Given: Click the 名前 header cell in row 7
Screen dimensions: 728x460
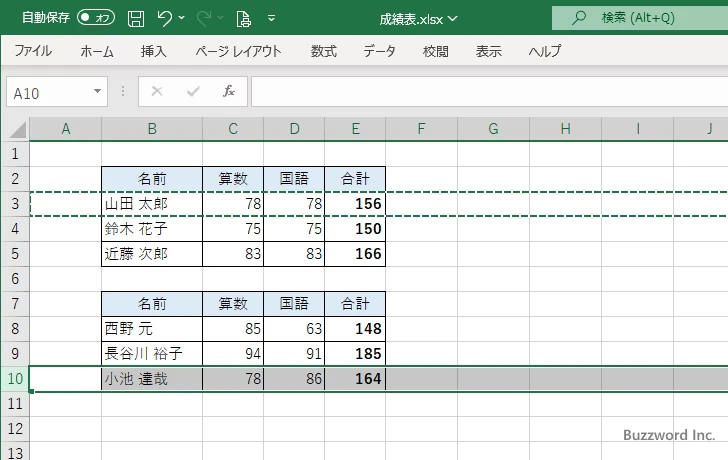Looking at the screenshot, I should [152, 304].
